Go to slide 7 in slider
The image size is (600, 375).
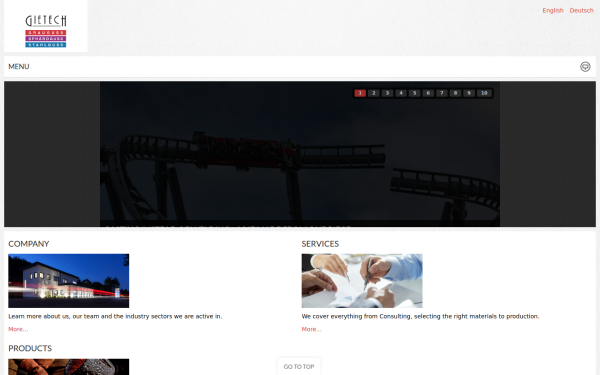(x=442, y=93)
